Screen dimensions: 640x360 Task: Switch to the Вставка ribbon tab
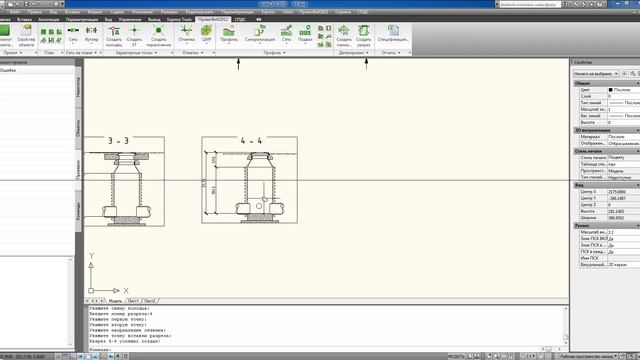coord(24,19)
